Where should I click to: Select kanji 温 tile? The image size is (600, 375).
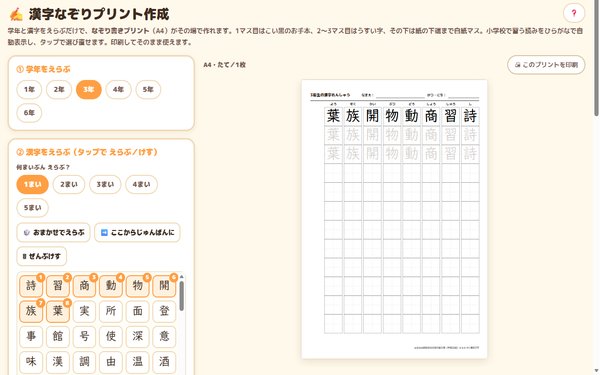click(x=138, y=362)
